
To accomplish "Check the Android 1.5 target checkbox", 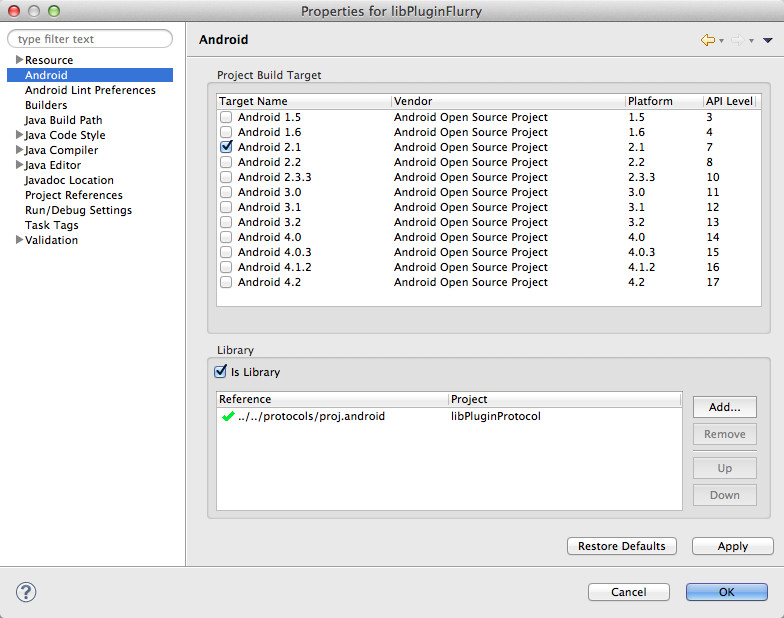I will 226,117.
